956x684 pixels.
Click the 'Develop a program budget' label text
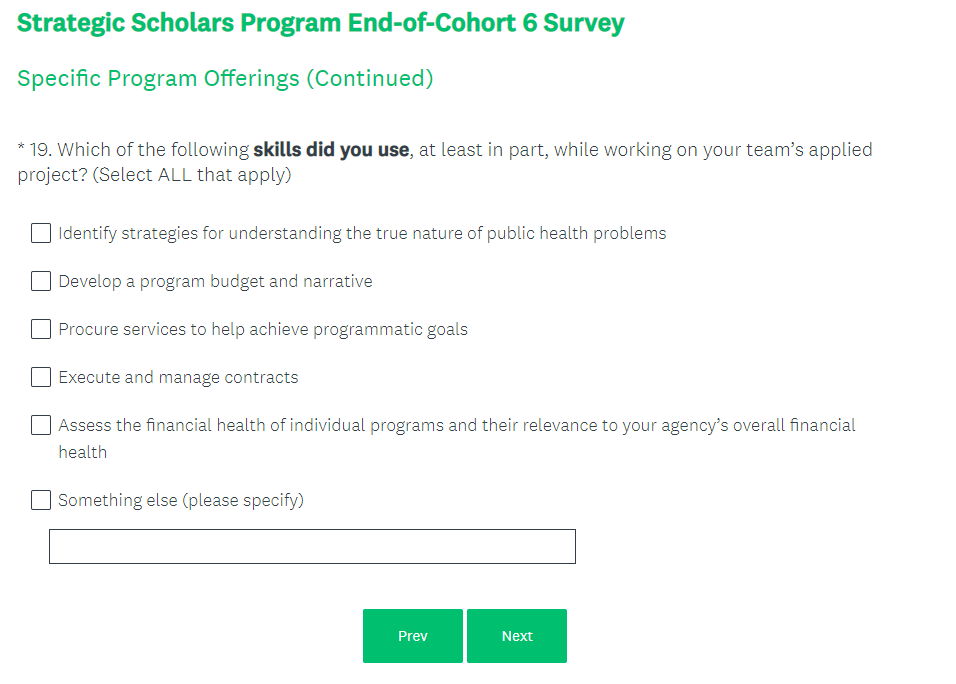pyautogui.click(x=215, y=281)
